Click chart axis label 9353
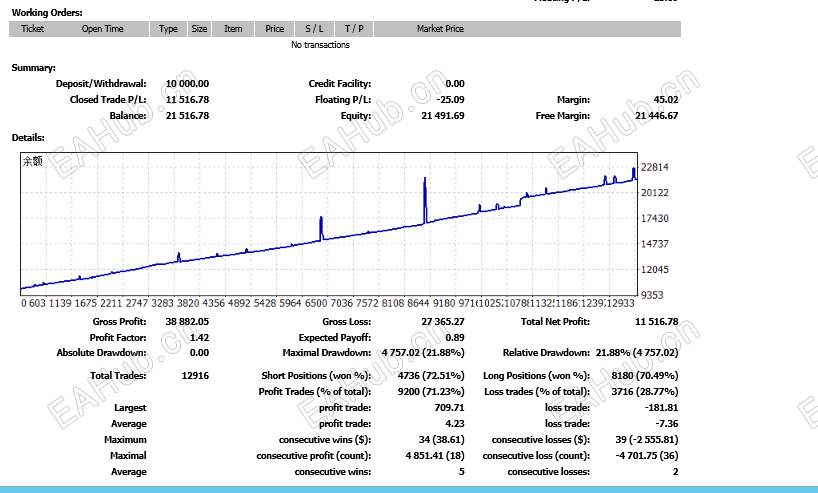Screen dimensions: 818x493 (652, 295)
